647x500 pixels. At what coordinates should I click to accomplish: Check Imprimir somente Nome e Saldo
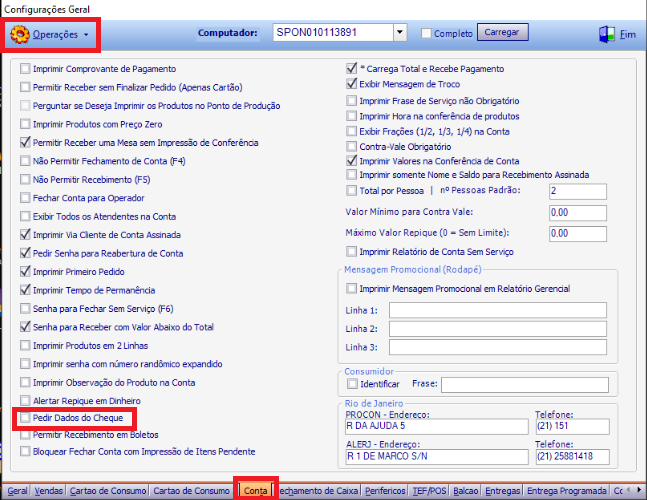click(352, 175)
